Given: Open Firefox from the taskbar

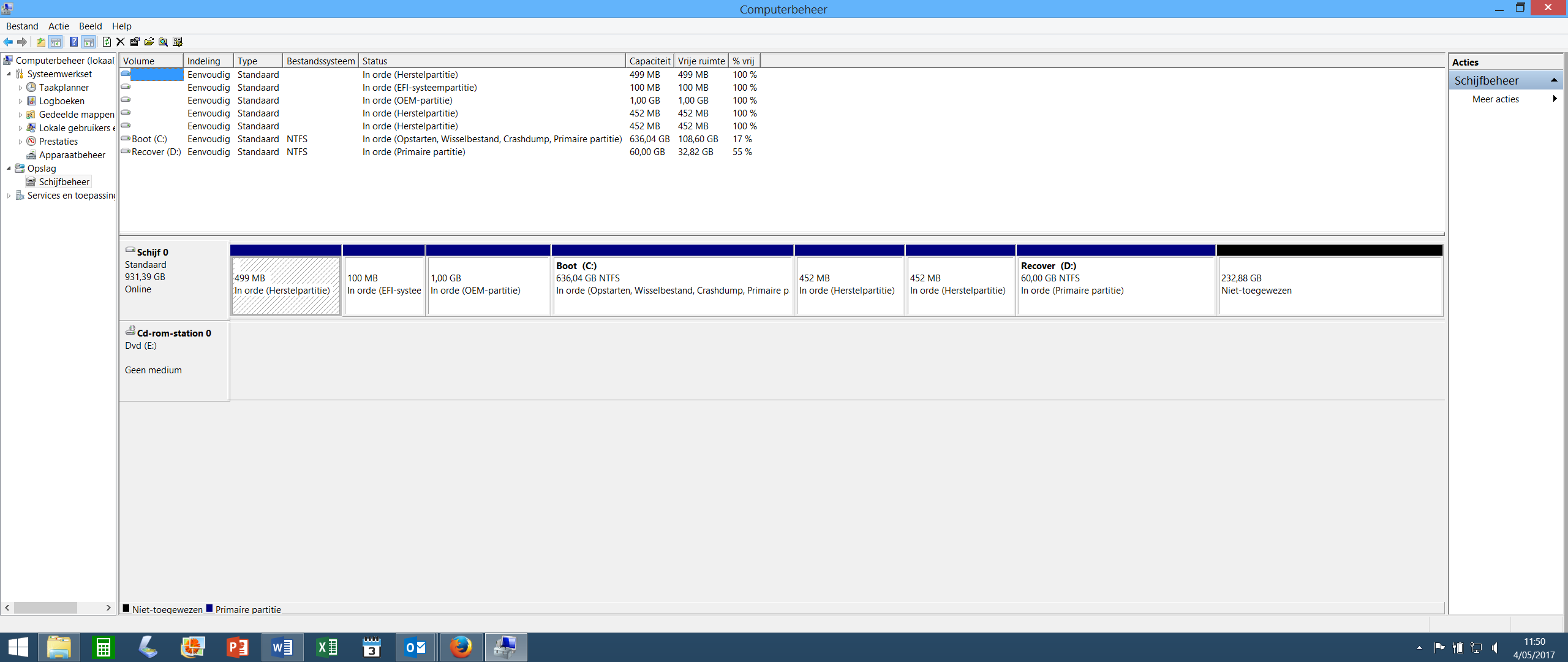Looking at the screenshot, I should [461, 647].
